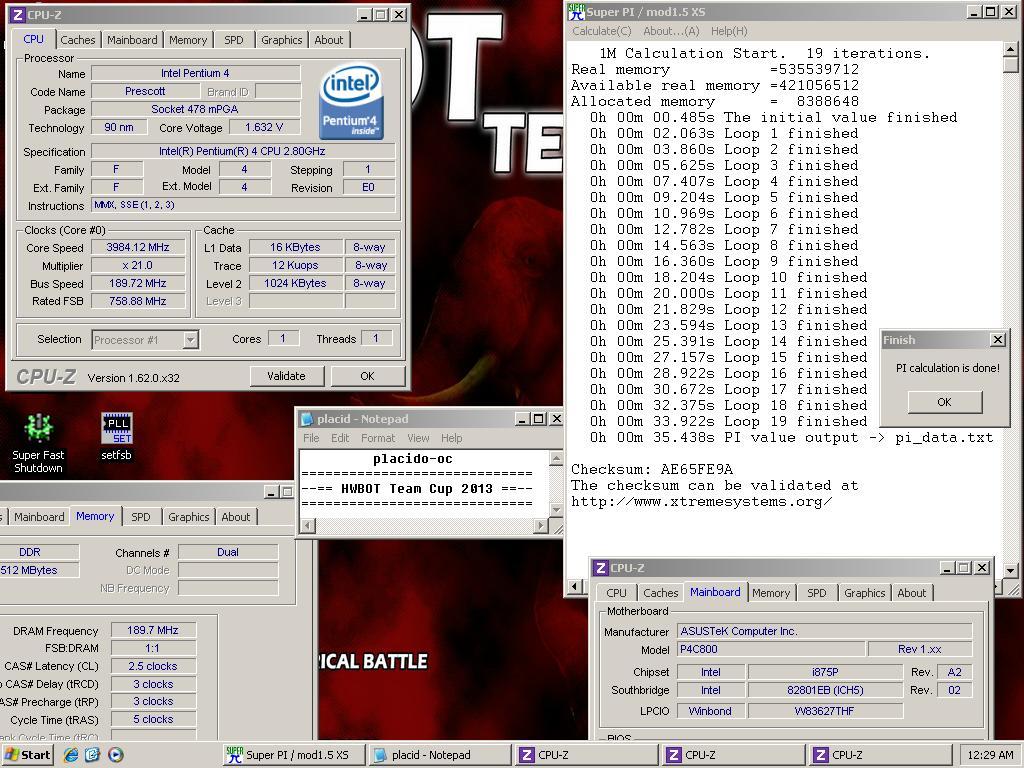Select Caches tab in Mainboard CPU-Z window
The width and height of the screenshot is (1024, 768).
660,593
